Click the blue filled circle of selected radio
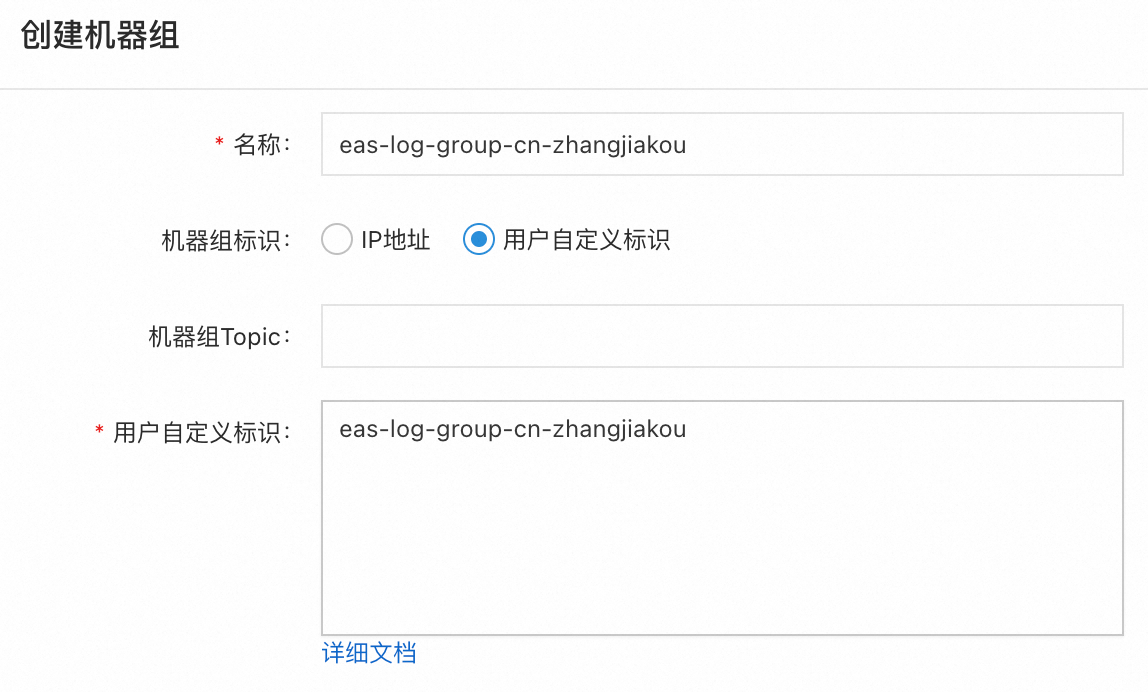The height and width of the screenshot is (692, 1148). click(479, 240)
